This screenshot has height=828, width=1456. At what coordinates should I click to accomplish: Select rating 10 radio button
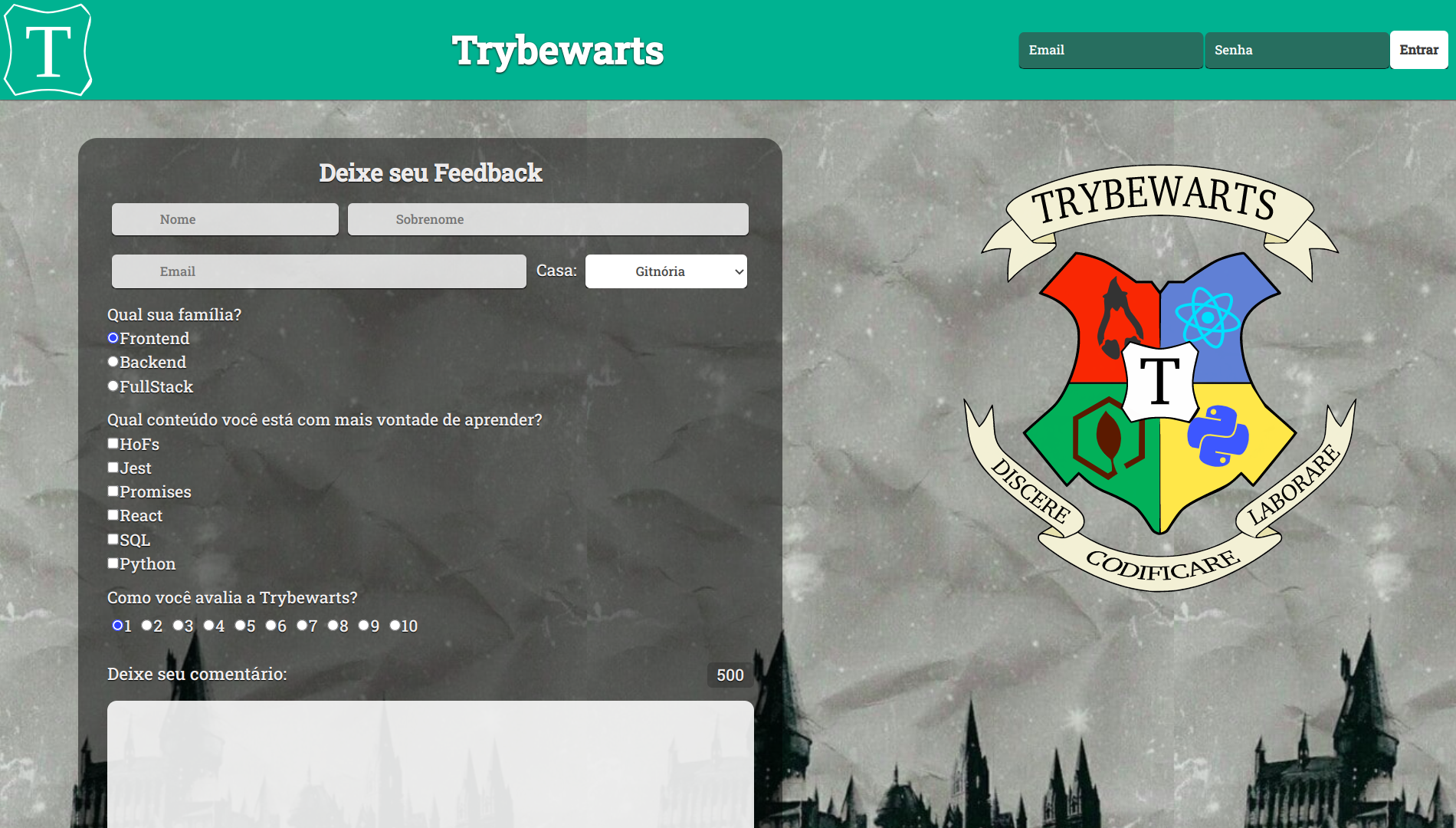pos(395,626)
